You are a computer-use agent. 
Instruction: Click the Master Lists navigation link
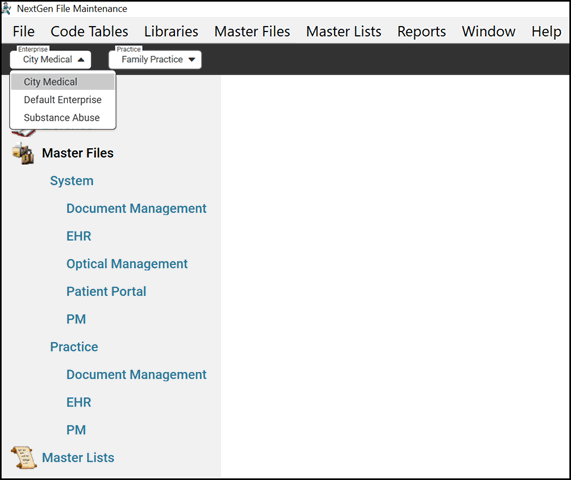78,457
